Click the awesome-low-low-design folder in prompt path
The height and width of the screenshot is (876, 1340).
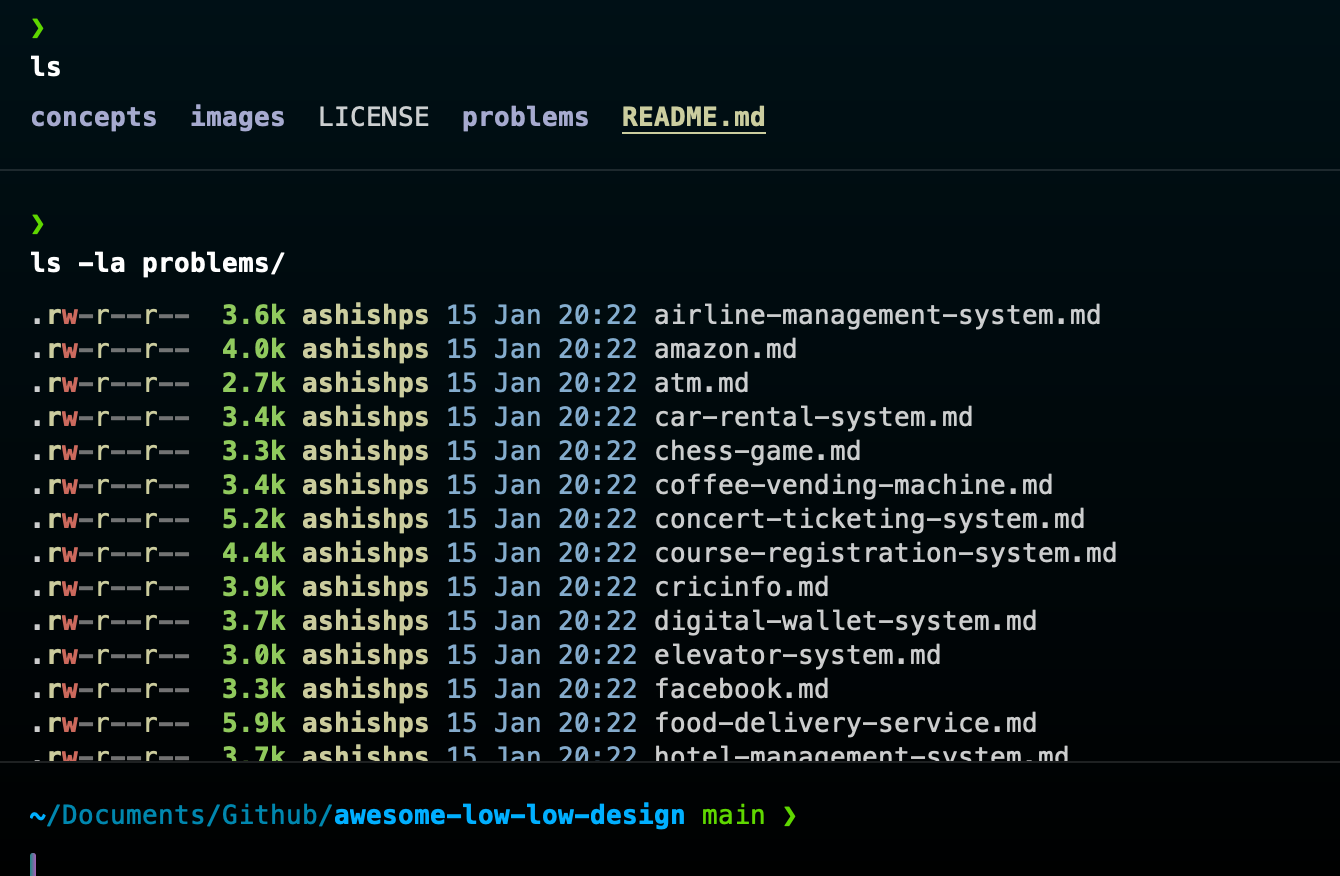coord(509,816)
